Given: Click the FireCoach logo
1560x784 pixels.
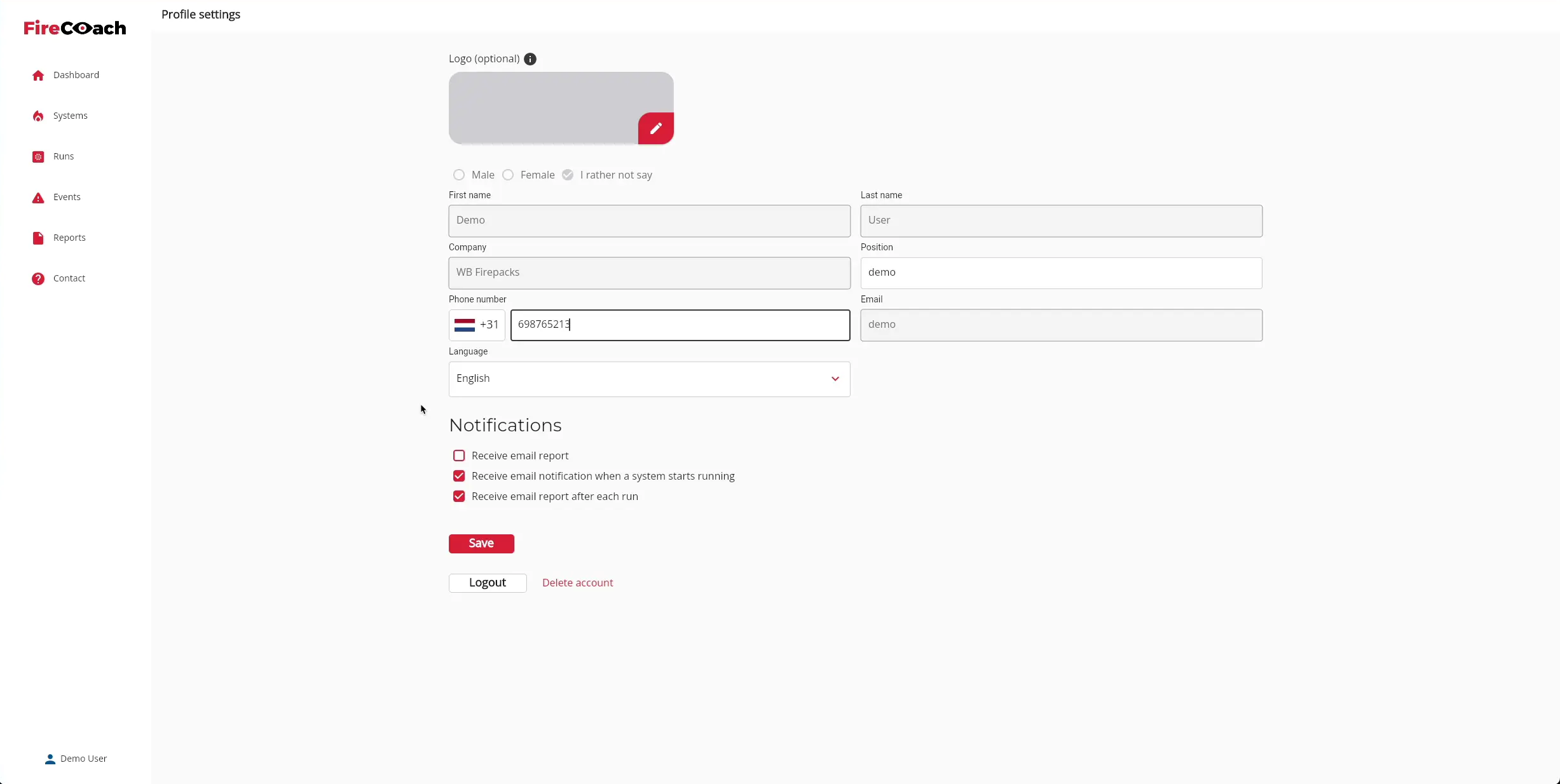Looking at the screenshot, I should click(x=75, y=28).
